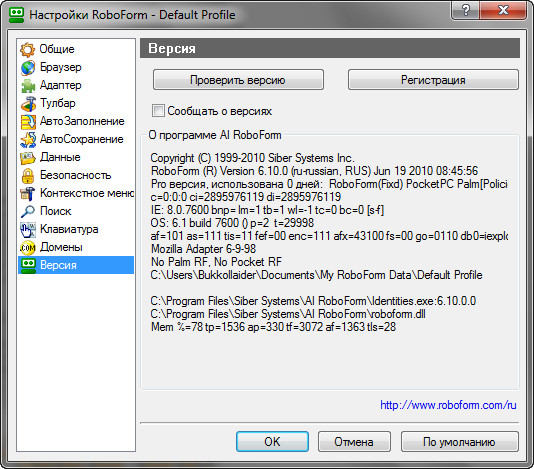Click Проверить версию button
The image size is (534, 469).
click(238, 80)
